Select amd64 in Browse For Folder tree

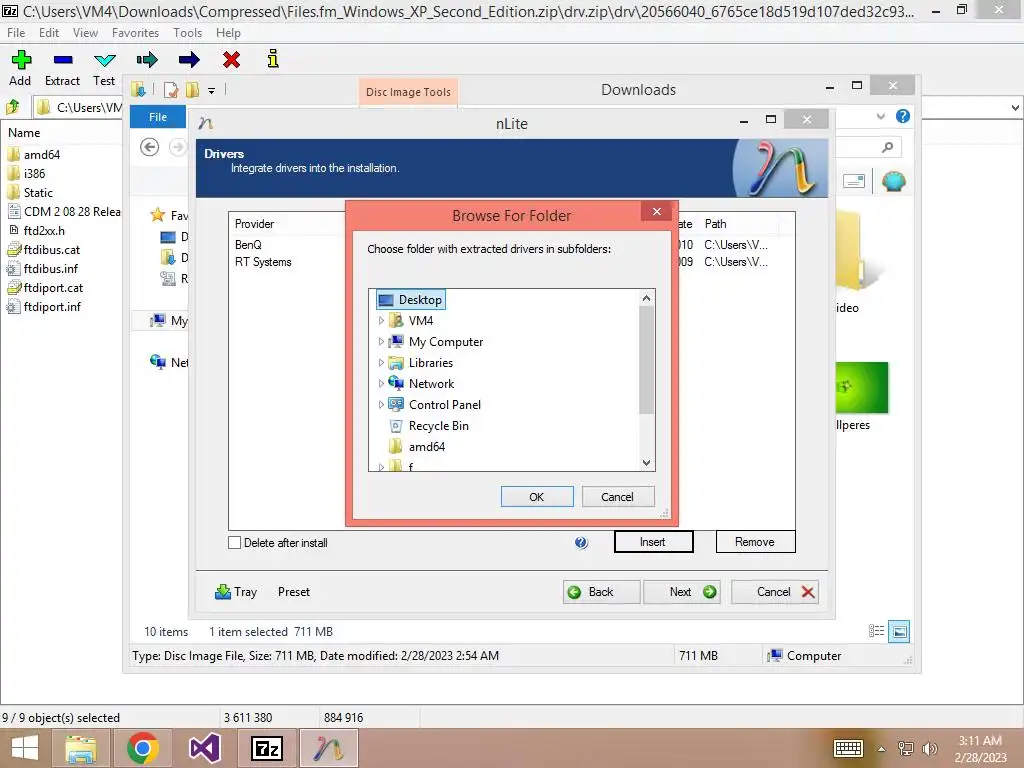pyautogui.click(x=426, y=447)
